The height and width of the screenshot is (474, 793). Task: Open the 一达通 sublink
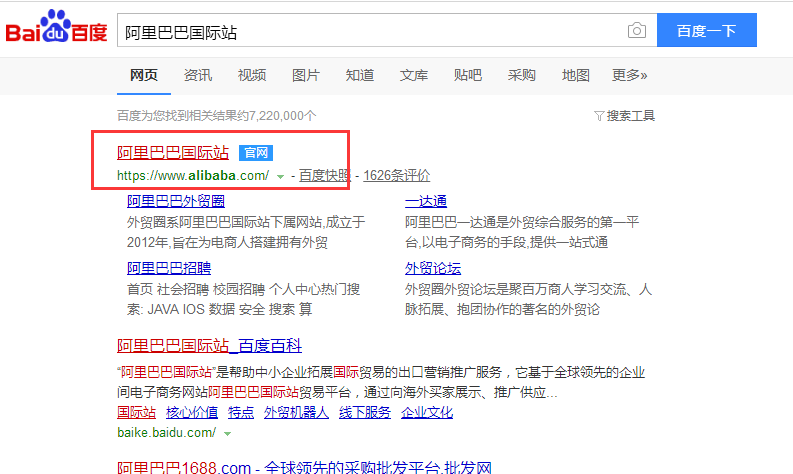point(426,201)
